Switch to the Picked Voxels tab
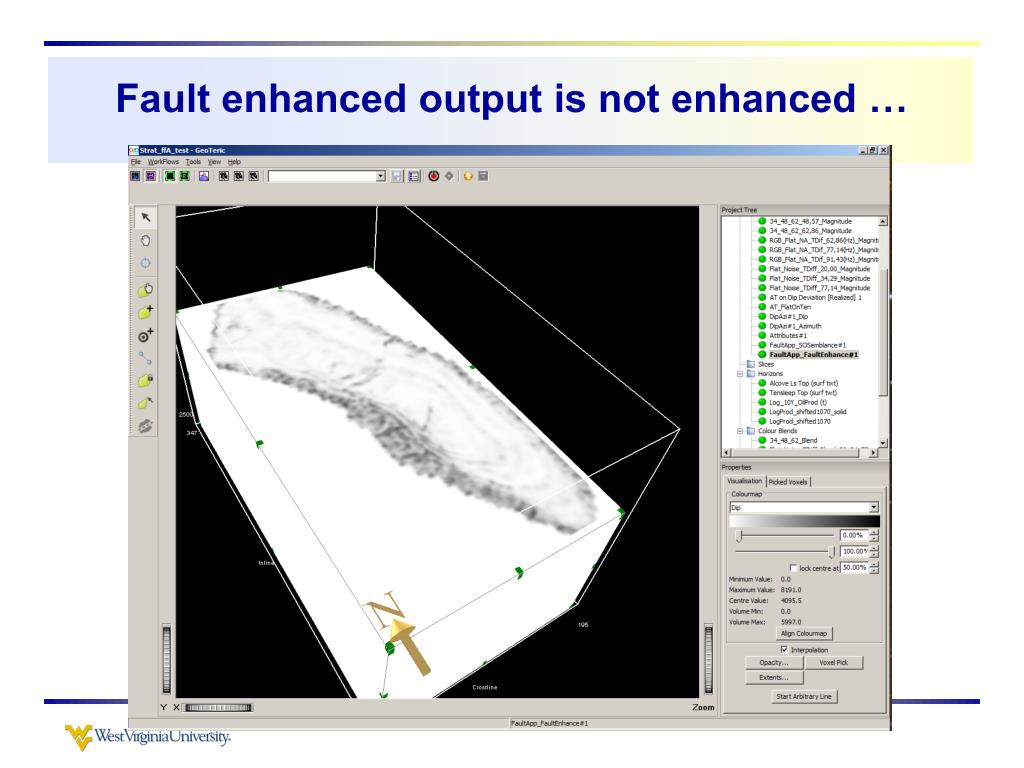 coord(788,481)
